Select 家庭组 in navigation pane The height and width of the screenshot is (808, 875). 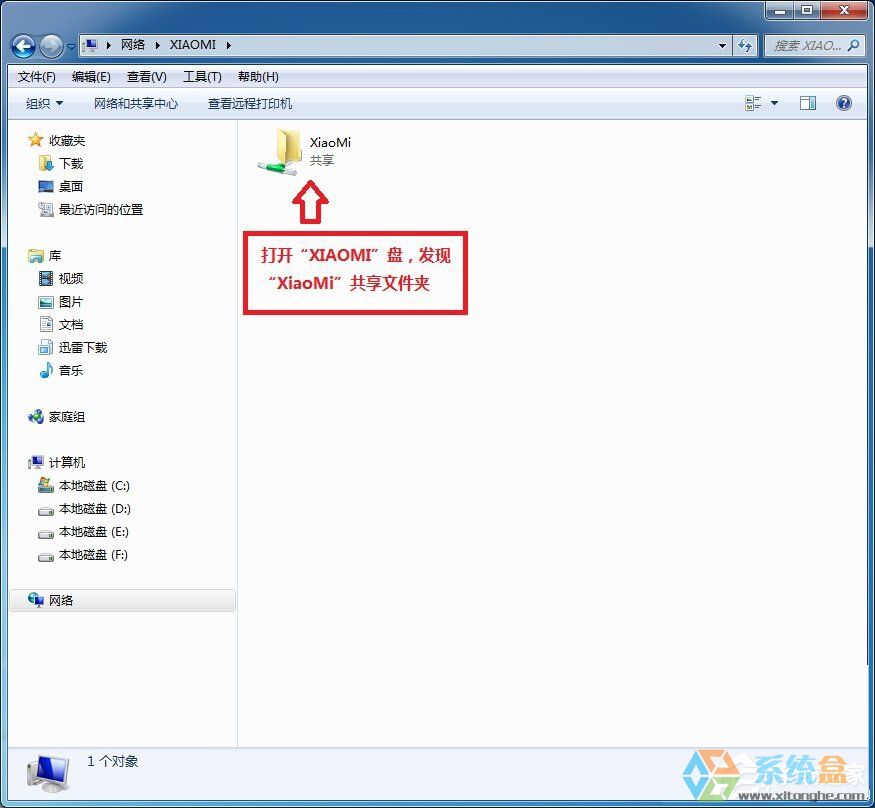click(x=67, y=417)
